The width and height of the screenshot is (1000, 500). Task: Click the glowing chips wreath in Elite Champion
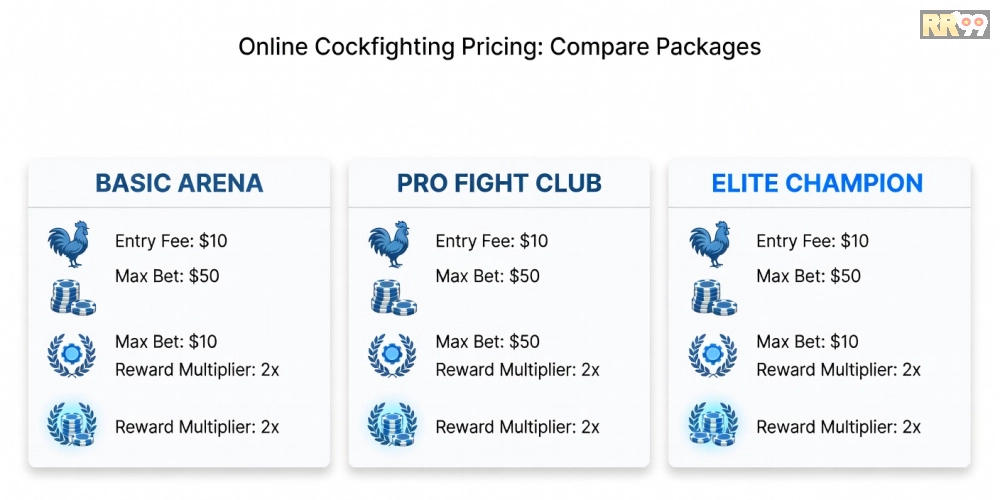click(712, 424)
